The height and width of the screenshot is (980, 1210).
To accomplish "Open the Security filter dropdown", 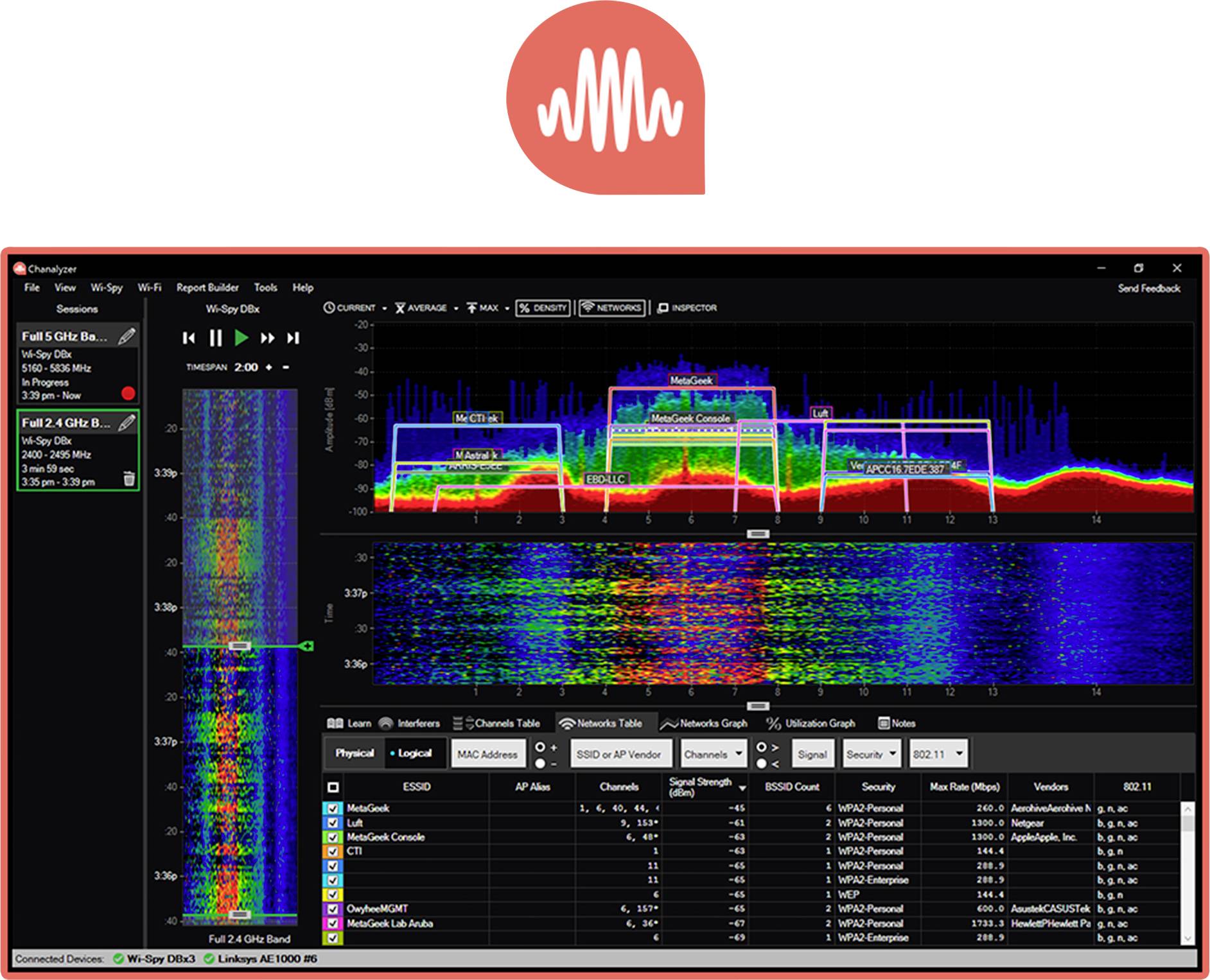I will [x=871, y=753].
